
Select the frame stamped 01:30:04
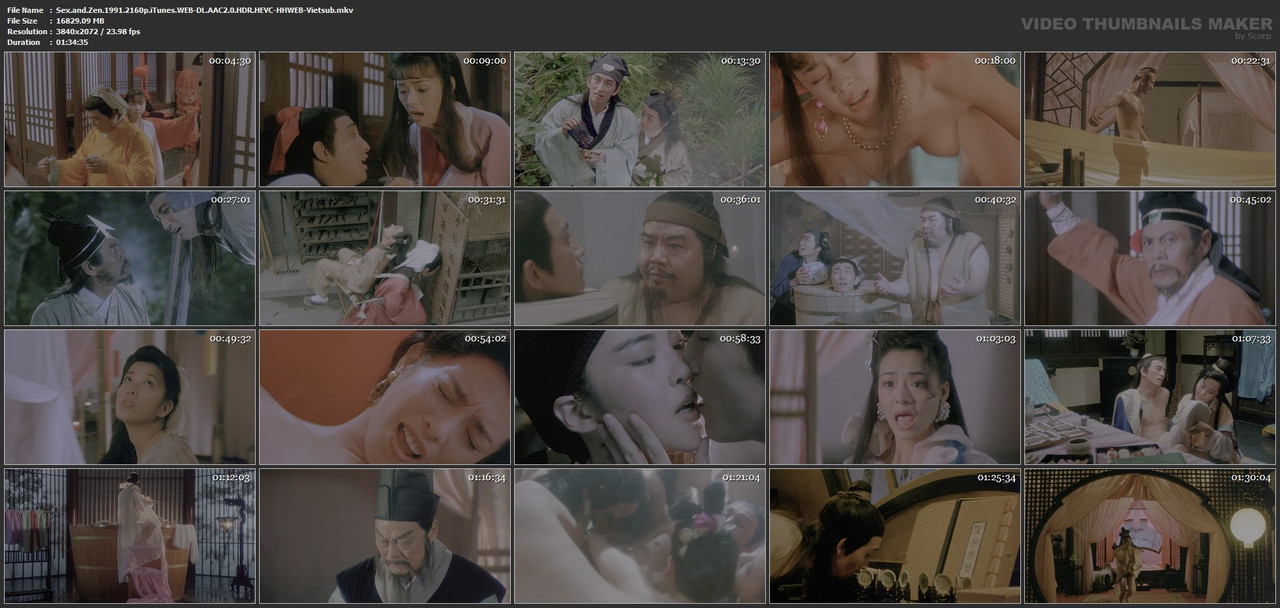(1150, 536)
